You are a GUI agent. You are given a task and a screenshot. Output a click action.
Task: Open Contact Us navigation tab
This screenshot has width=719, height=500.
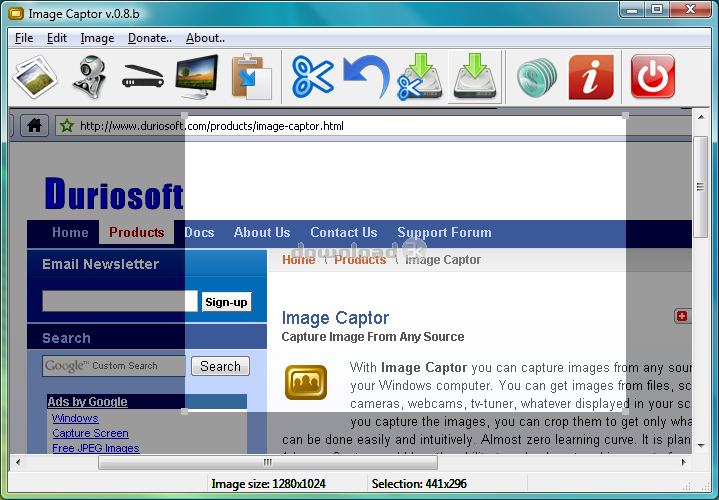coord(344,232)
